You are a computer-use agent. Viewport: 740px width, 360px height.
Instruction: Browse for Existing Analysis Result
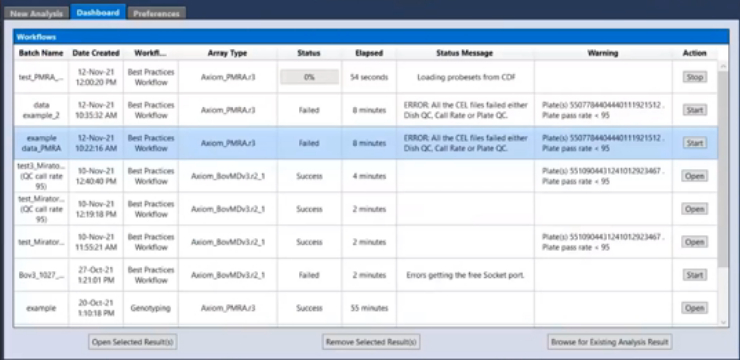(x=610, y=342)
